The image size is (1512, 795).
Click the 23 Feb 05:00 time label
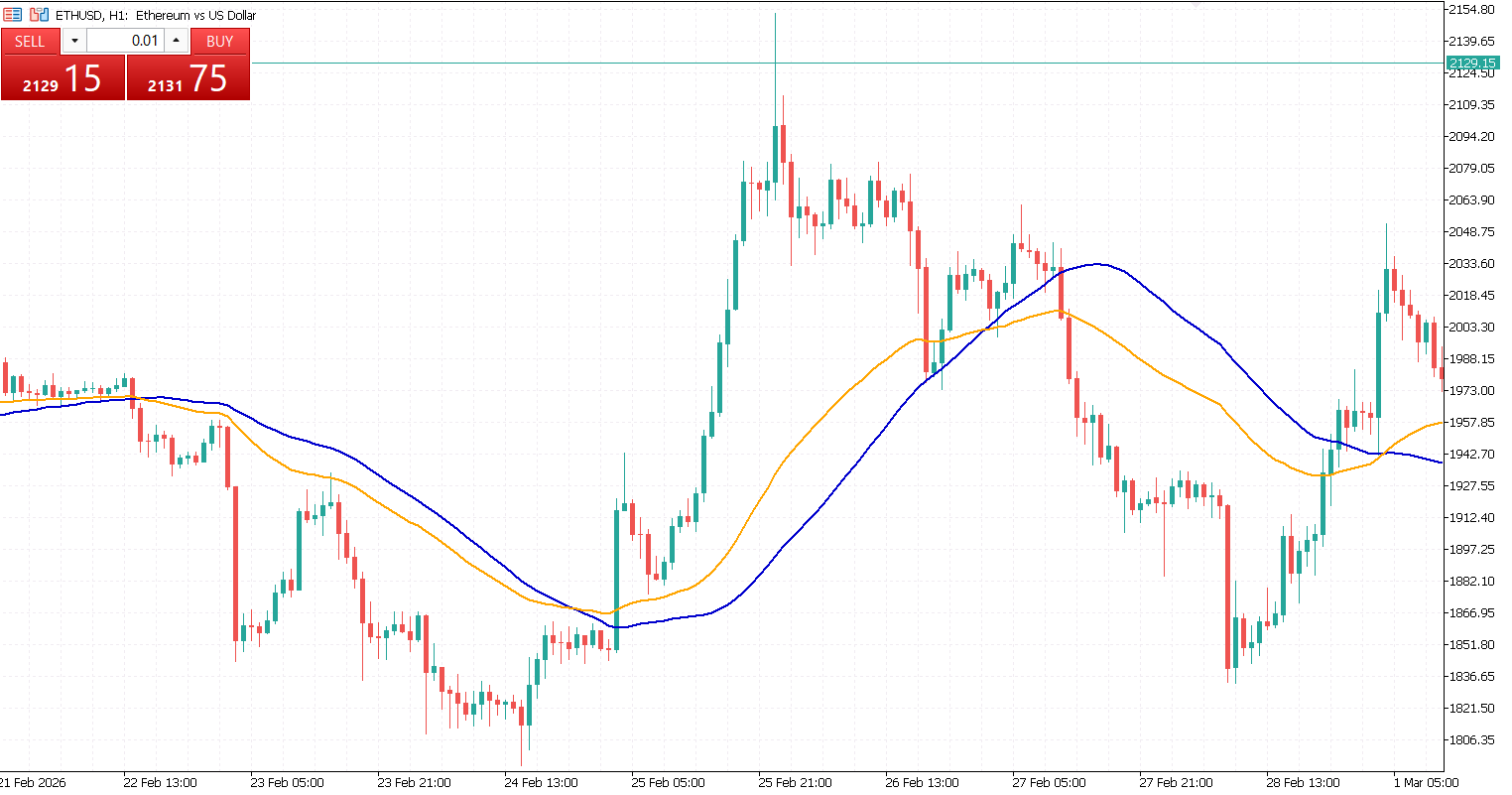[x=287, y=782]
